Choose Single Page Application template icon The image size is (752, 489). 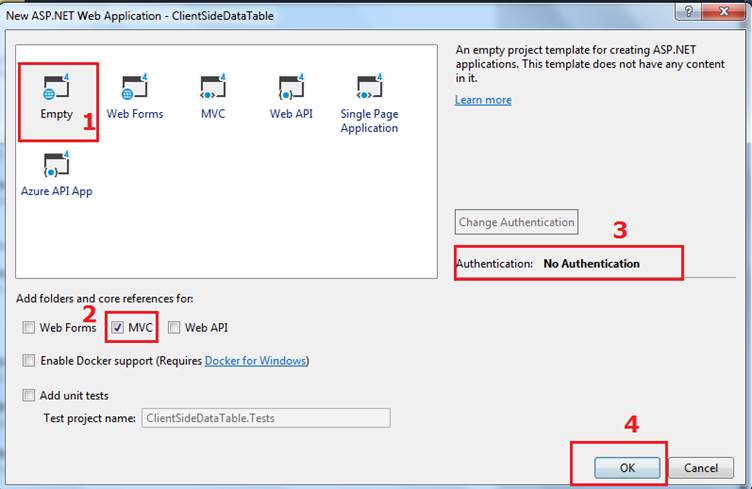tap(369, 87)
